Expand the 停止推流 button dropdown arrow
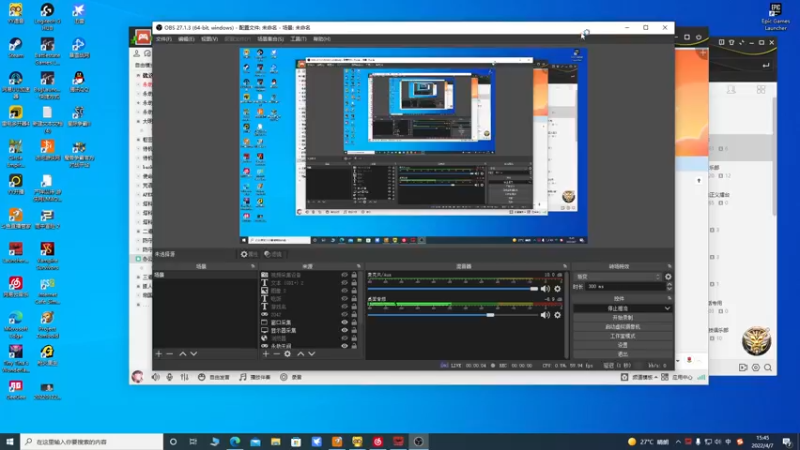 (667, 308)
